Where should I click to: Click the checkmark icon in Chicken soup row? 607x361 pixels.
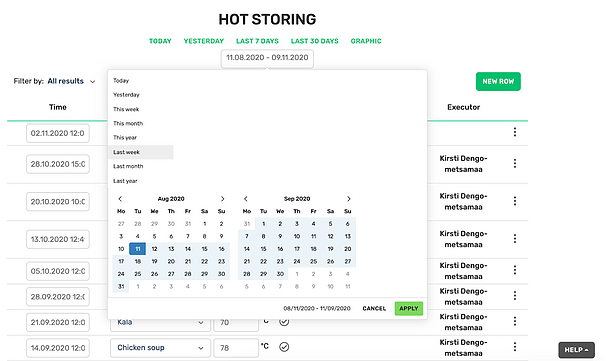tap(284, 347)
